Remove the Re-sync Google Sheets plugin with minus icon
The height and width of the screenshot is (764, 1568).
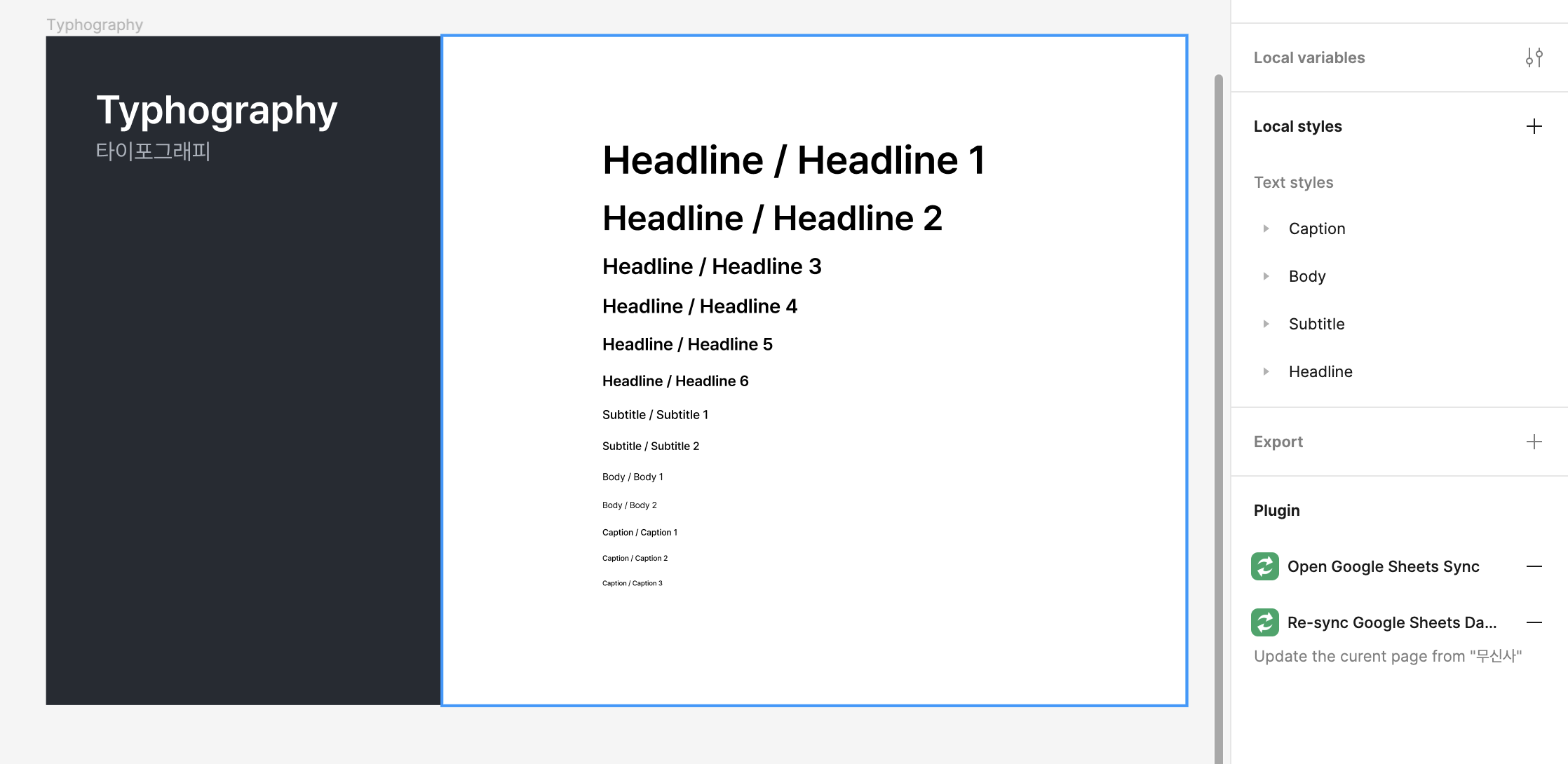1534,622
